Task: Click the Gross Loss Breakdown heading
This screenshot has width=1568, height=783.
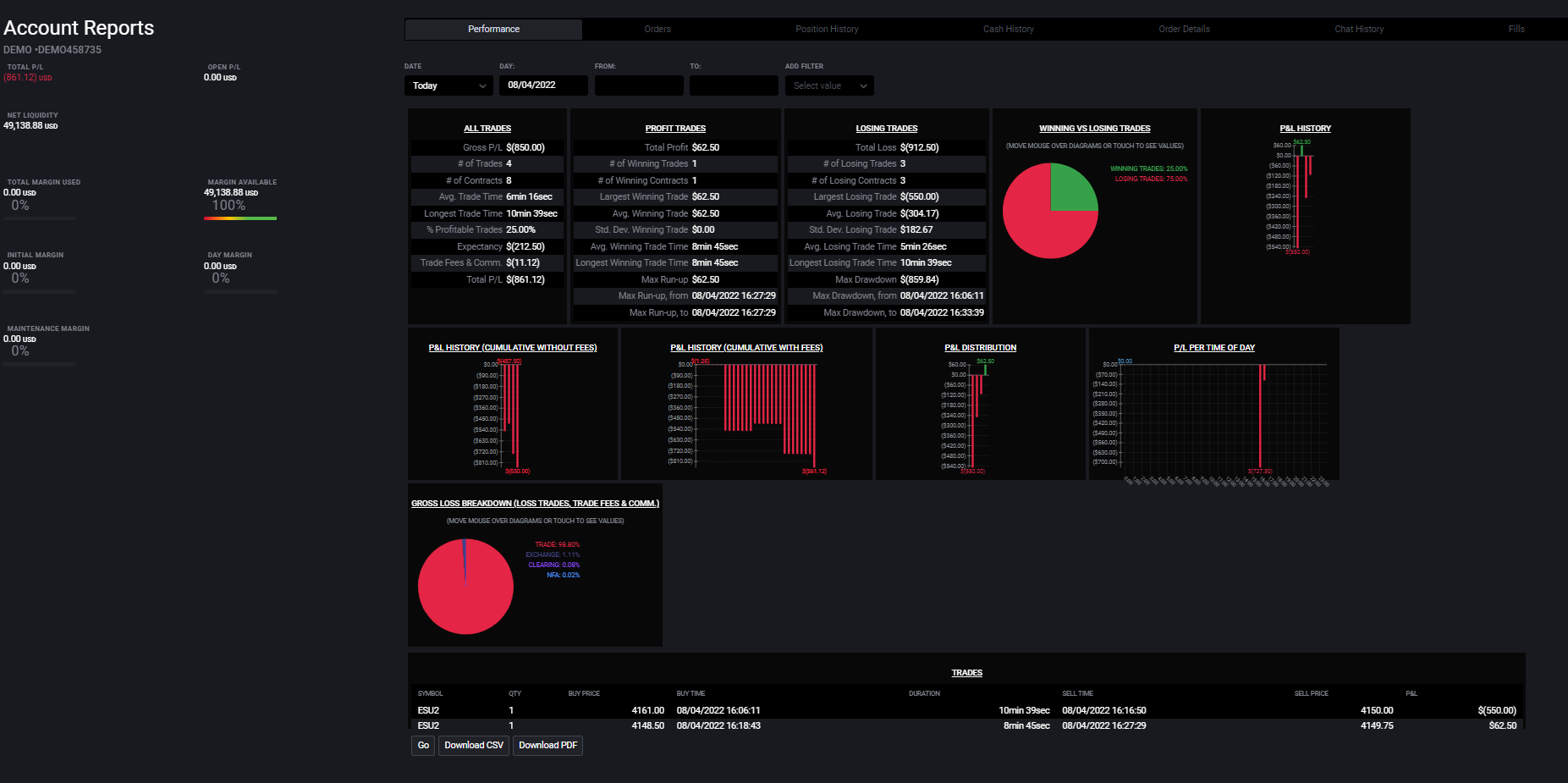Action: [x=535, y=504]
